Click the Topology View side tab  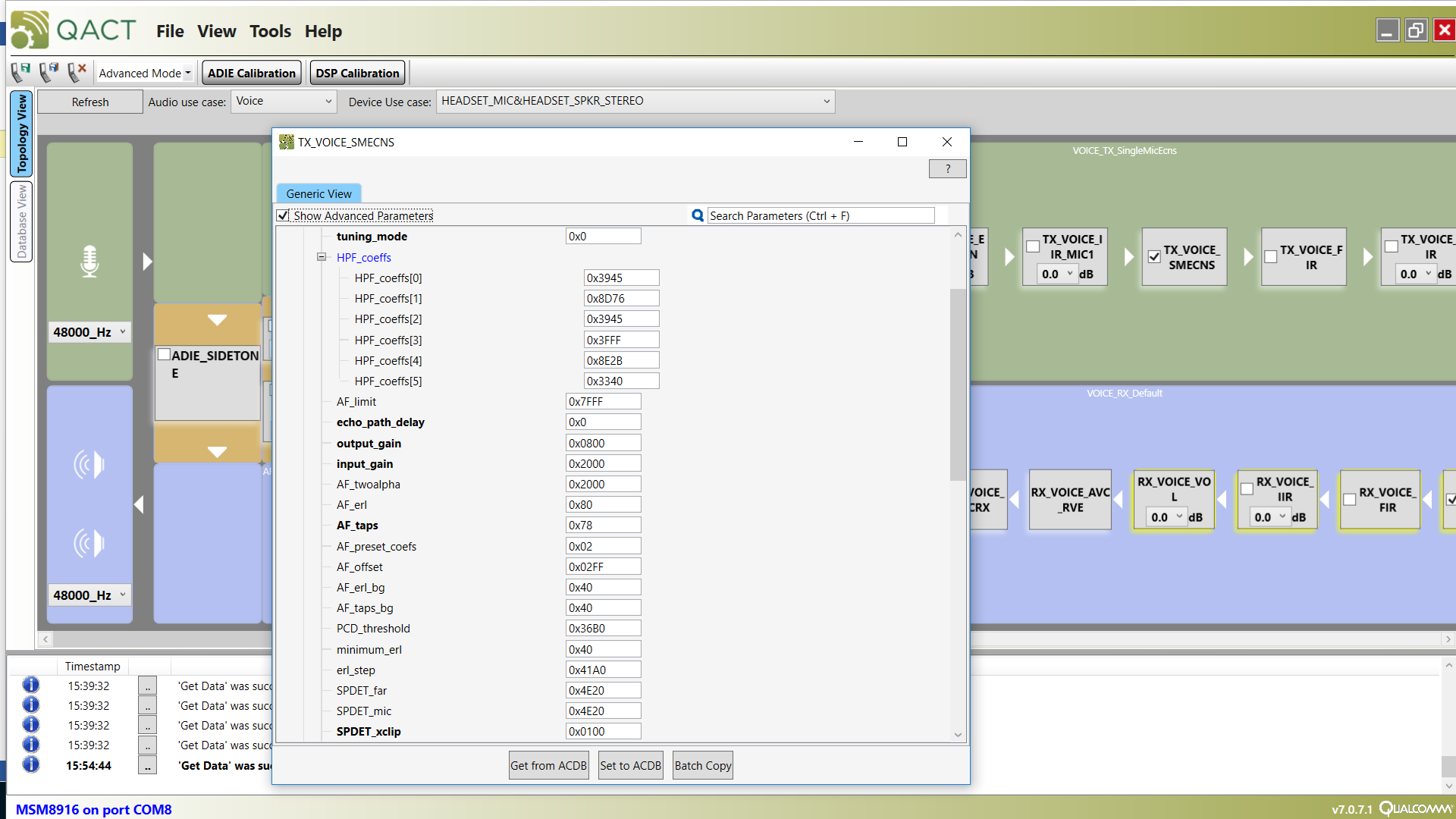click(x=21, y=133)
